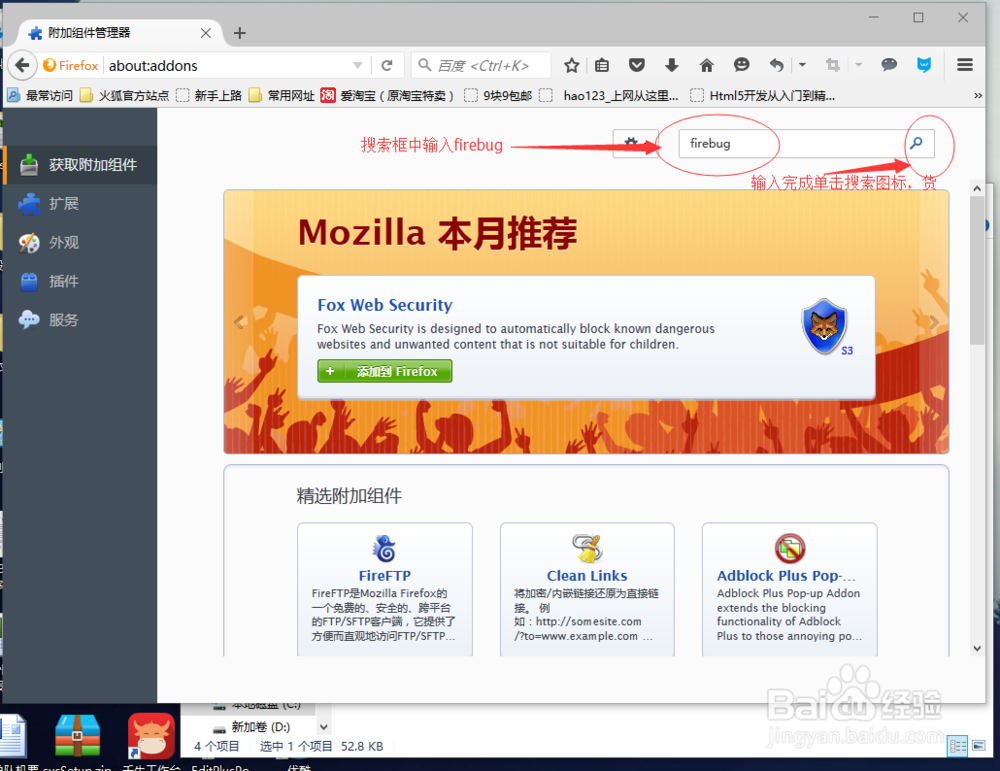The width and height of the screenshot is (1000, 771).
Task: Click the add-ons page vertical scrollbar thumb
Action: [x=977, y=270]
